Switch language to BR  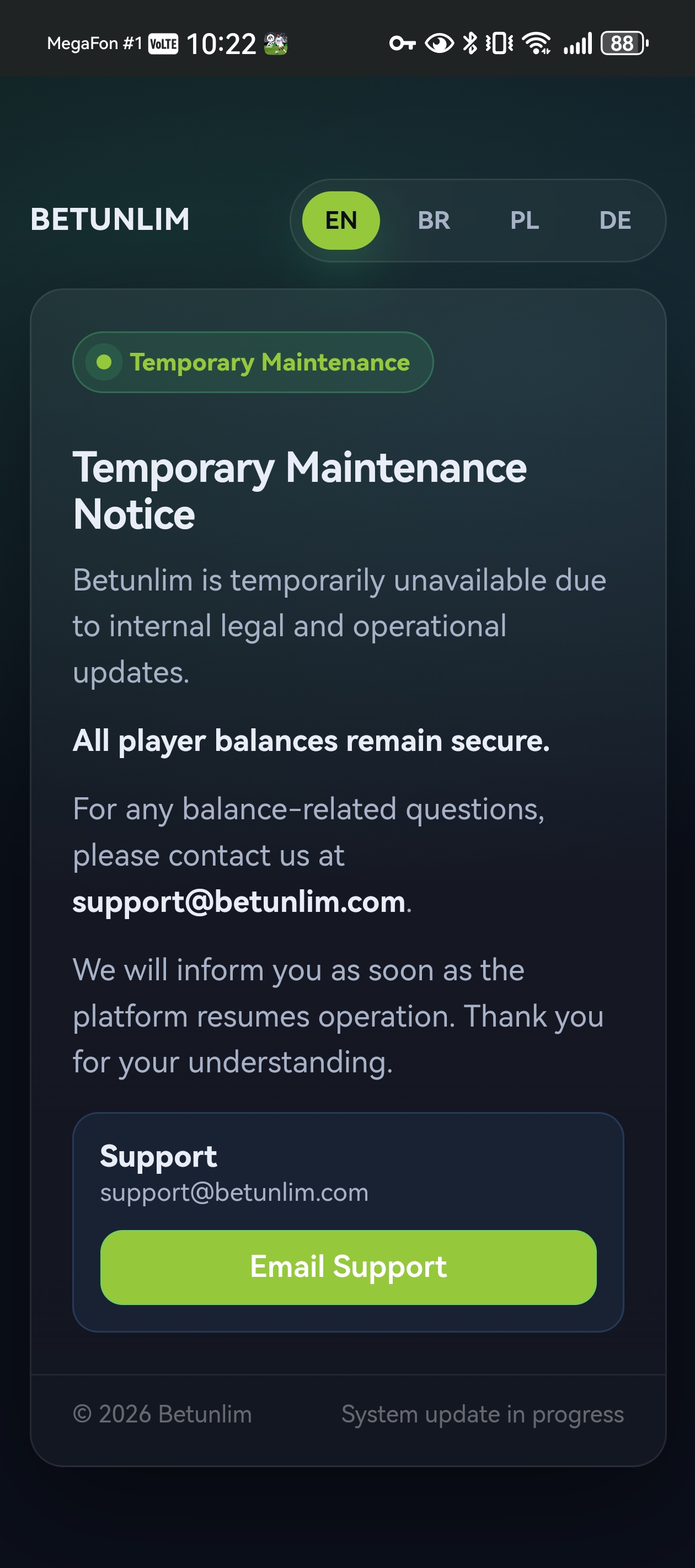[434, 221]
